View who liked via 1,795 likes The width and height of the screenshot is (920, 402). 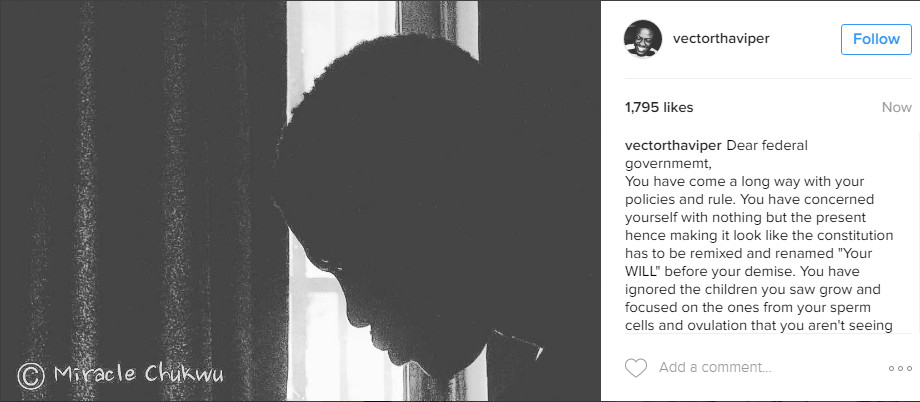coord(659,107)
